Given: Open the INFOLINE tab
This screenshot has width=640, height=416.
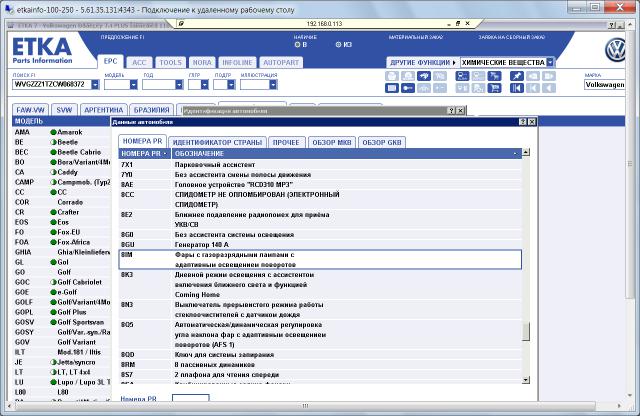Looking at the screenshot, I should click(x=237, y=62).
